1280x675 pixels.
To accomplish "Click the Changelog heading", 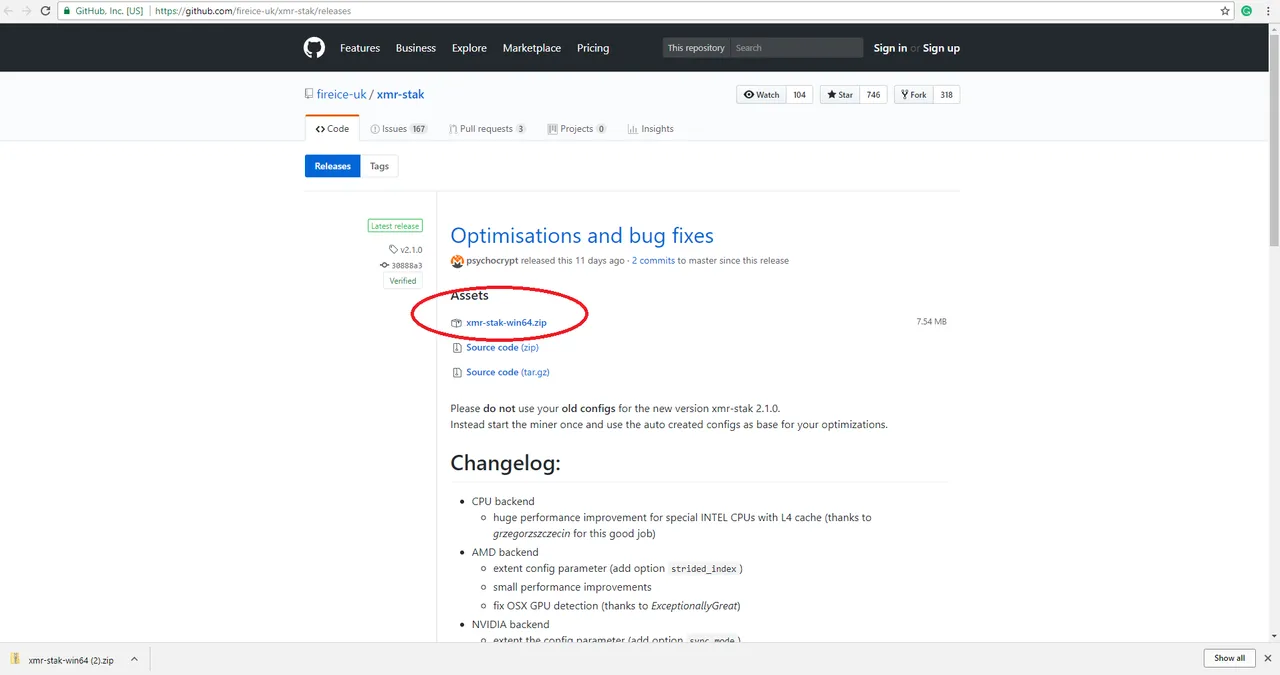I will point(505,464).
